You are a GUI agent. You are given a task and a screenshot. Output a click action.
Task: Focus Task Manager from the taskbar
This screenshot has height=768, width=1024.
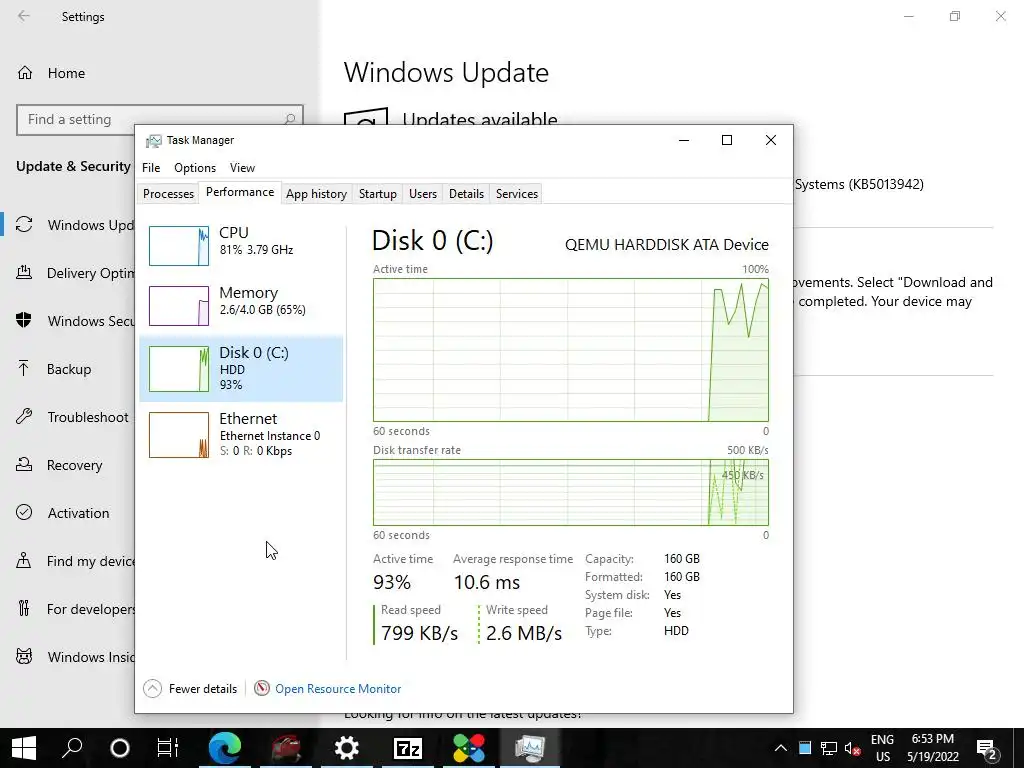[530, 748]
